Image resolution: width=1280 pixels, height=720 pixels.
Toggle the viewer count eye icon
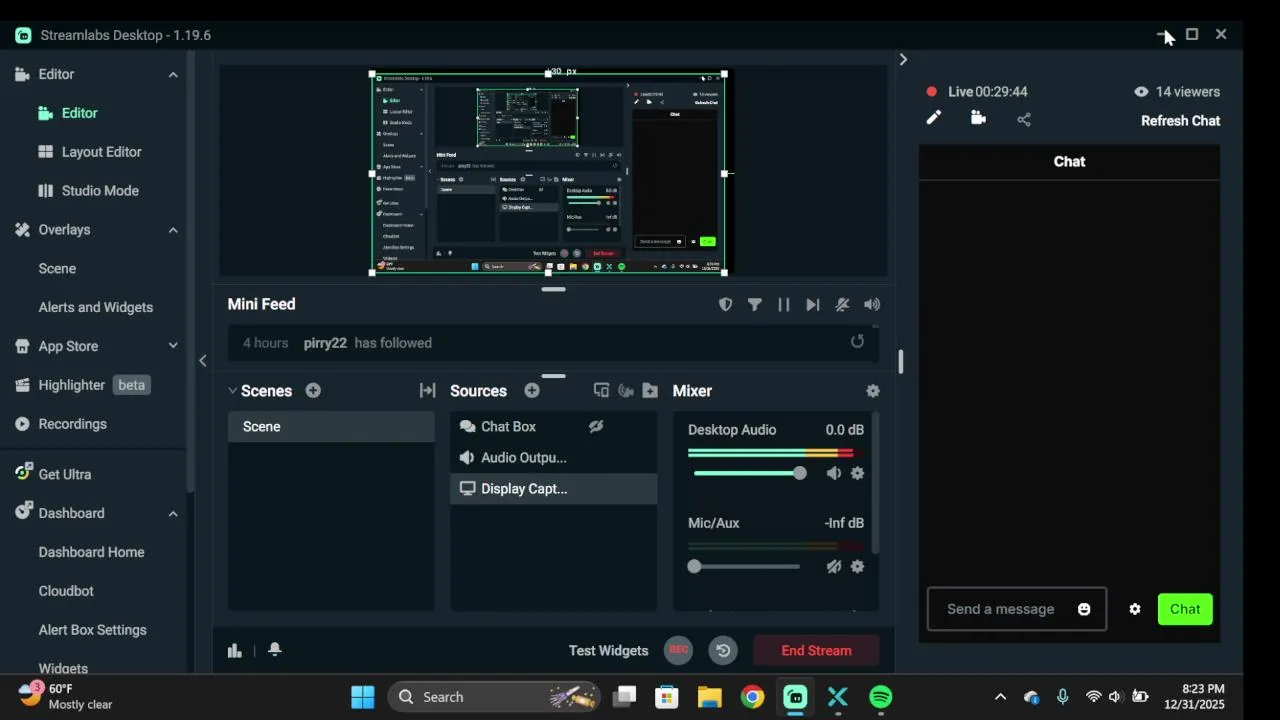click(x=1141, y=91)
